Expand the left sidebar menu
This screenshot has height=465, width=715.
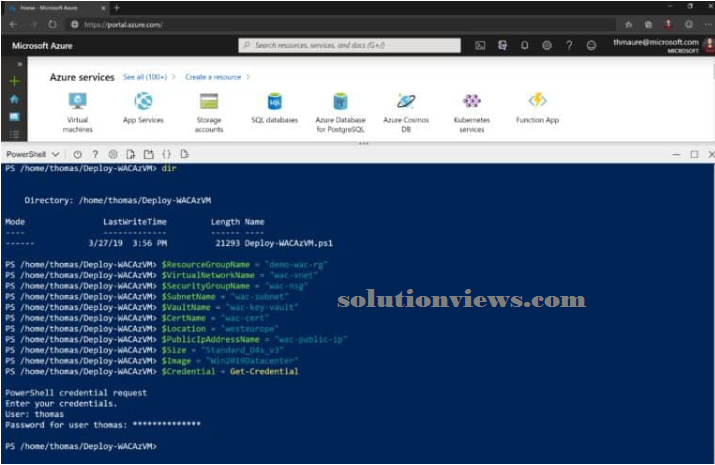[20, 64]
